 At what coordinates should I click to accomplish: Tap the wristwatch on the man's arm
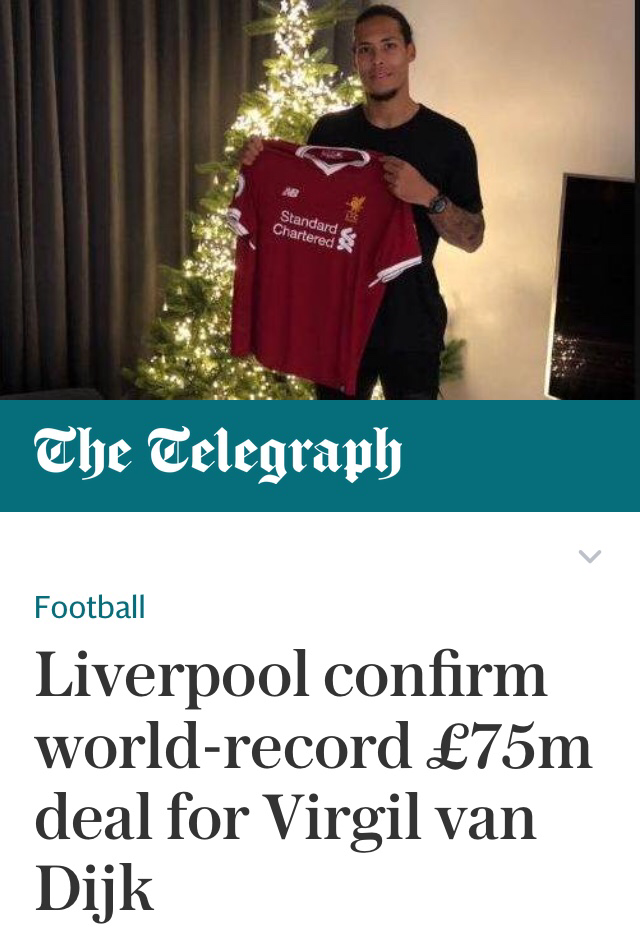[437, 204]
